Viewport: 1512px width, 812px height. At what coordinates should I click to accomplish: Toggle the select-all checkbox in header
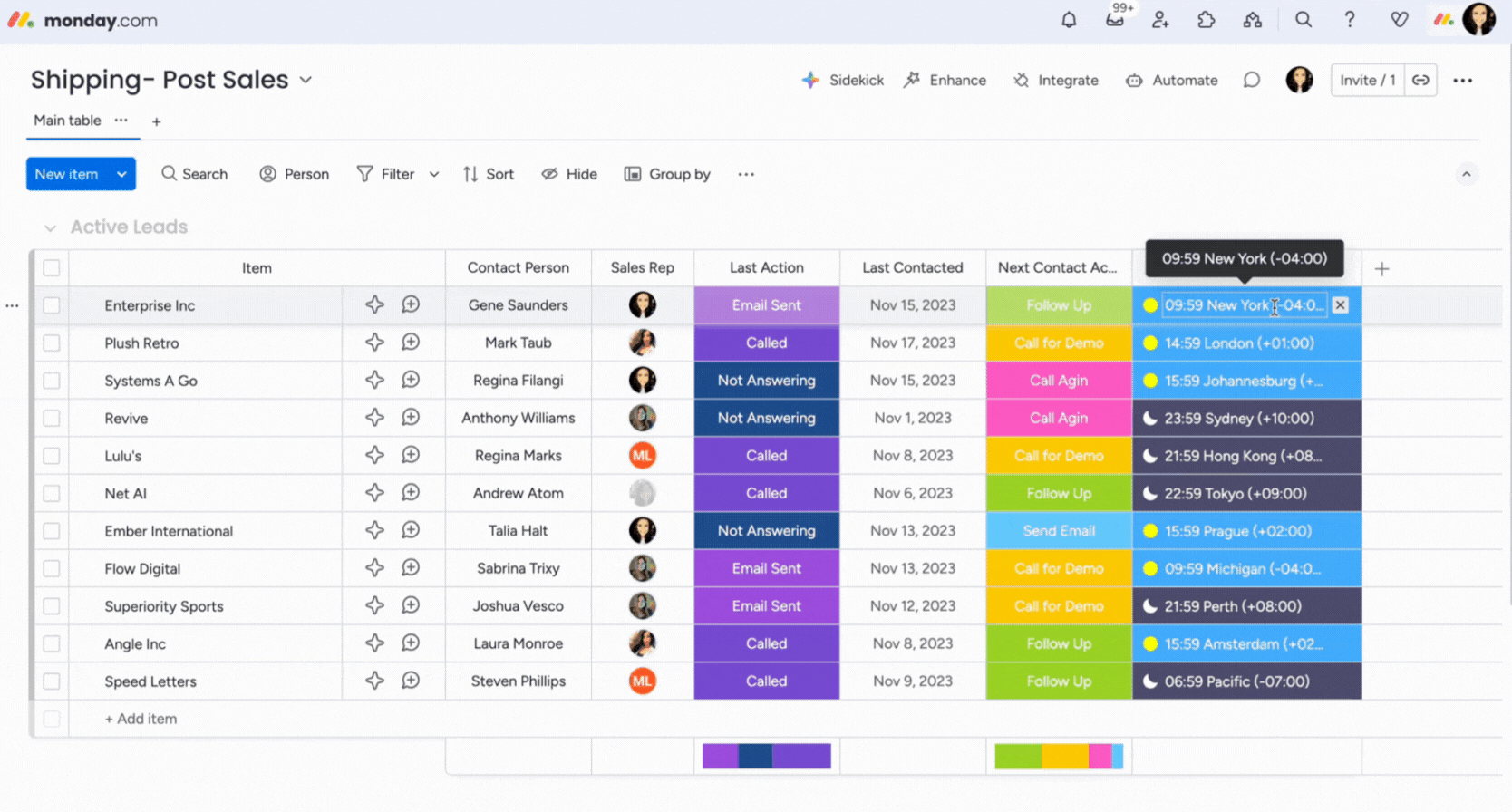point(52,268)
